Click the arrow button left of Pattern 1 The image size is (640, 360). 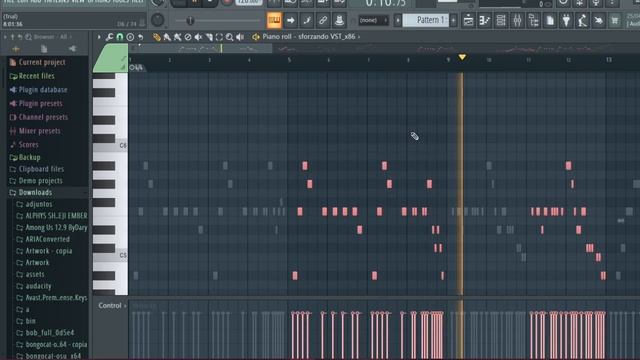[398, 20]
